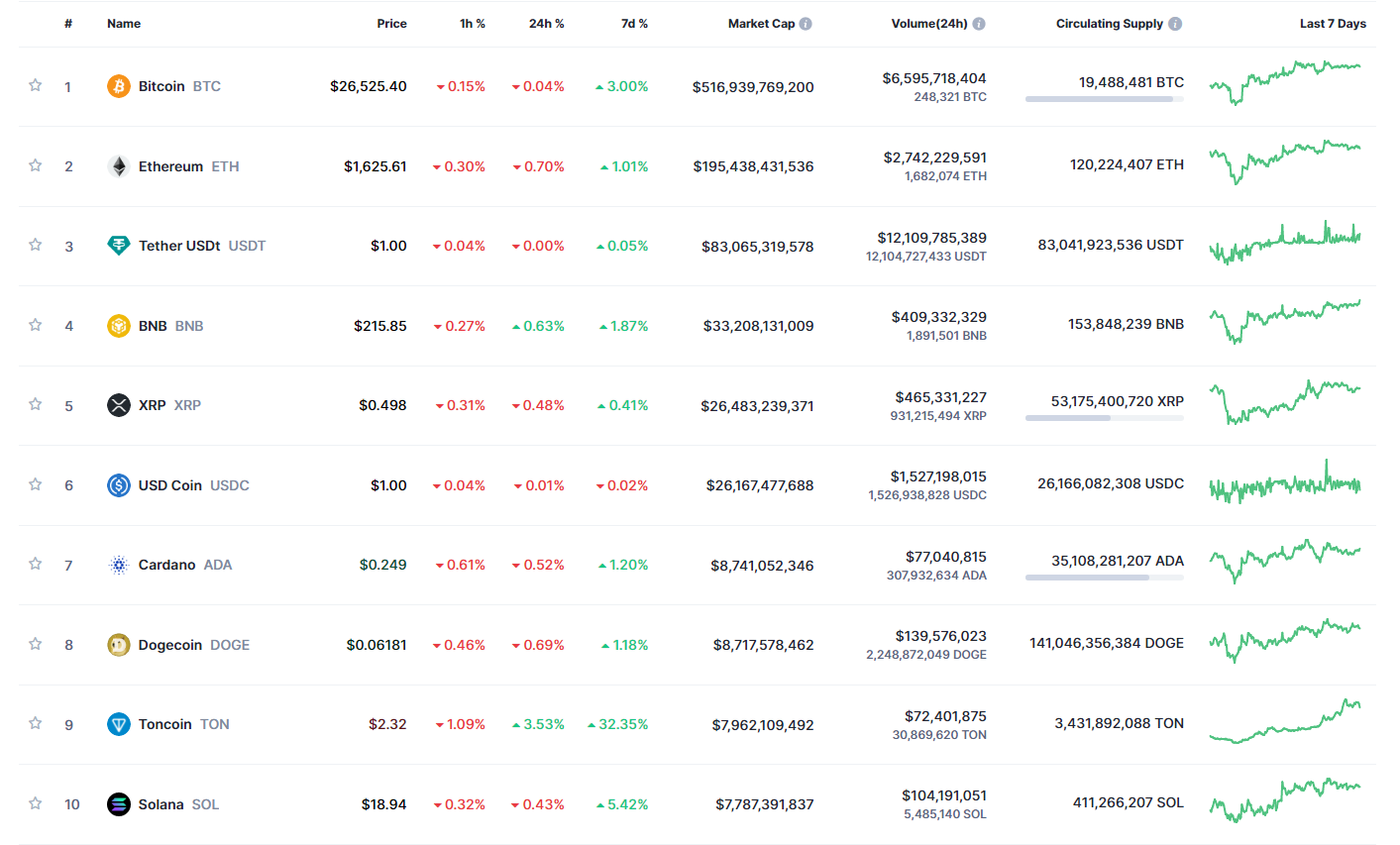1400x845 pixels.
Task: Add BNB to watchlist with star
Action: pos(36,325)
